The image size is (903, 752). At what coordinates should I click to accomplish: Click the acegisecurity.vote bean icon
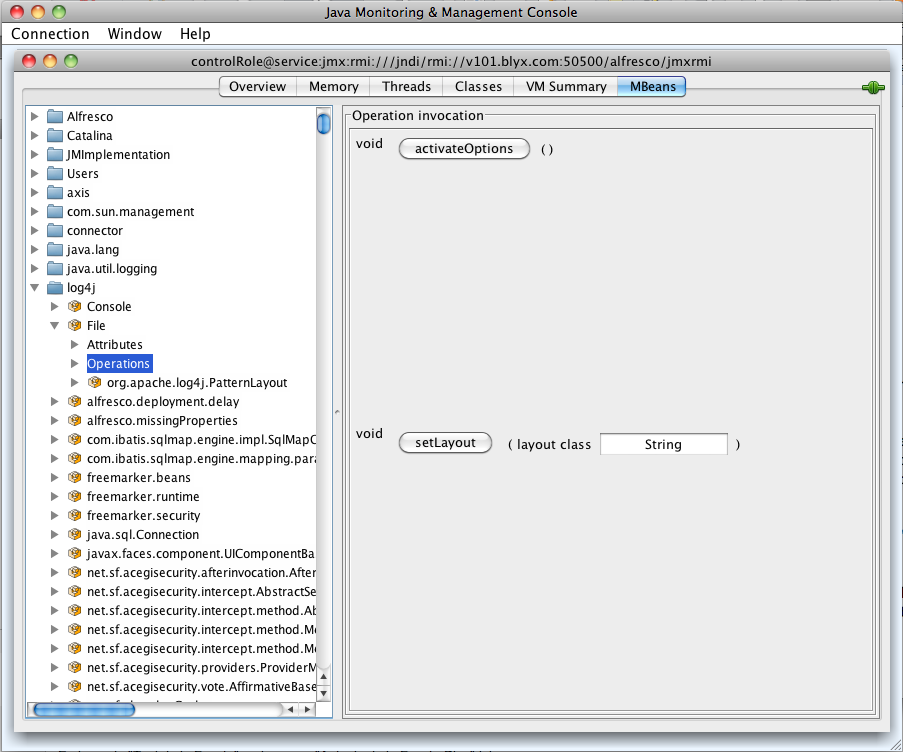(x=74, y=686)
